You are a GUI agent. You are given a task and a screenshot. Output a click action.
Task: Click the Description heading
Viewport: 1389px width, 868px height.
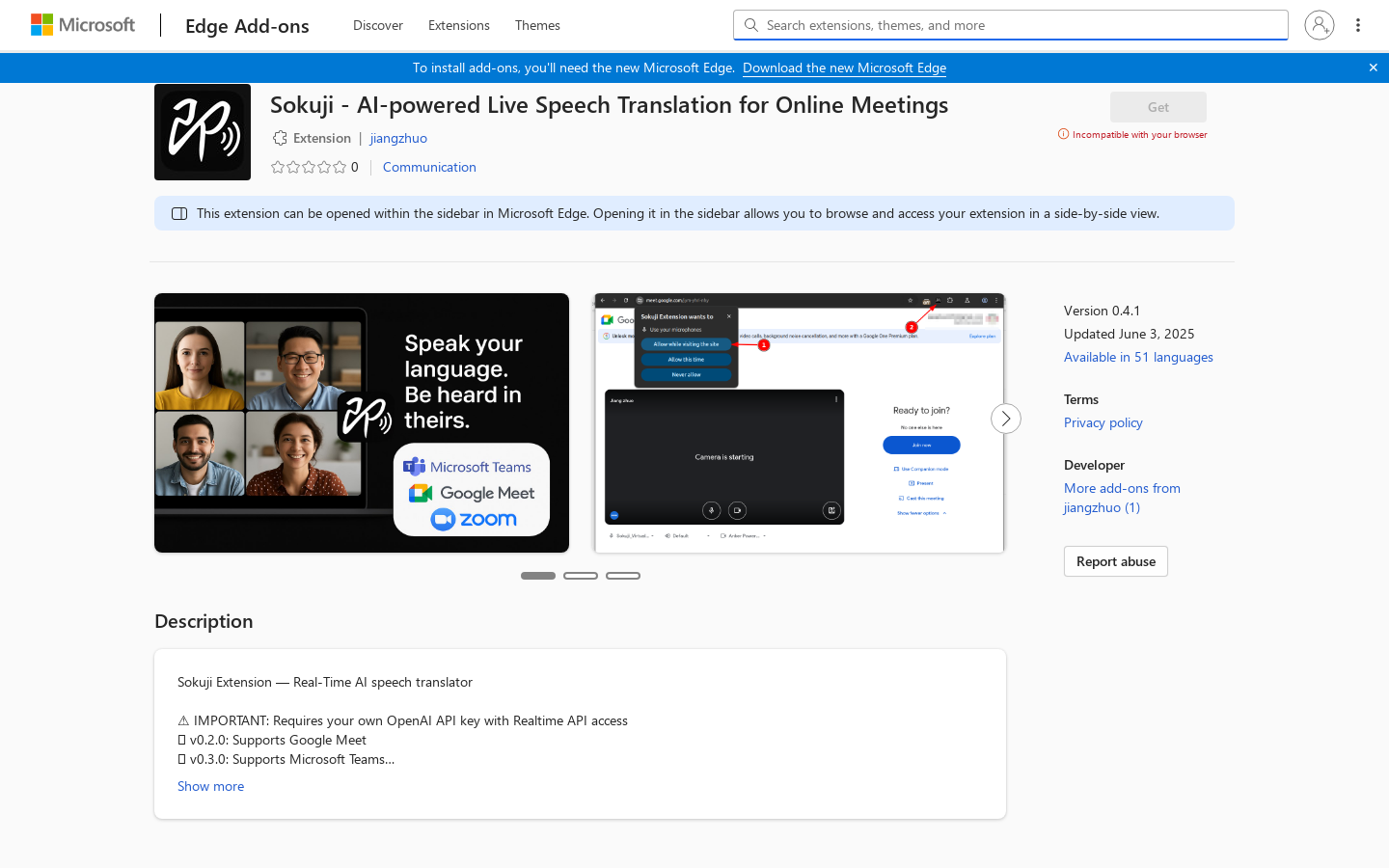204,621
